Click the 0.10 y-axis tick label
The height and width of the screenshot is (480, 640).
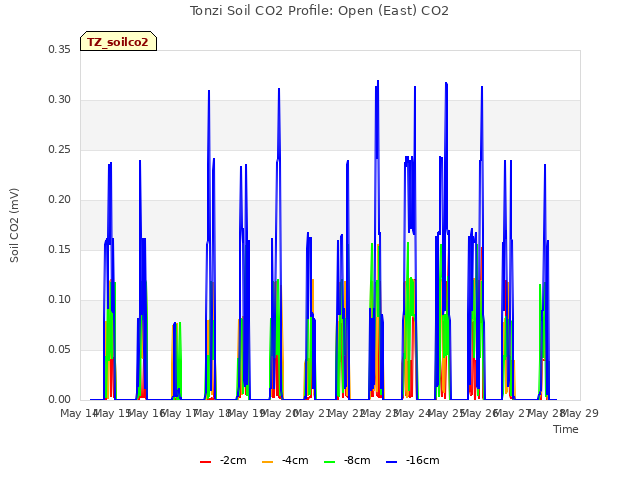pos(59,300)
